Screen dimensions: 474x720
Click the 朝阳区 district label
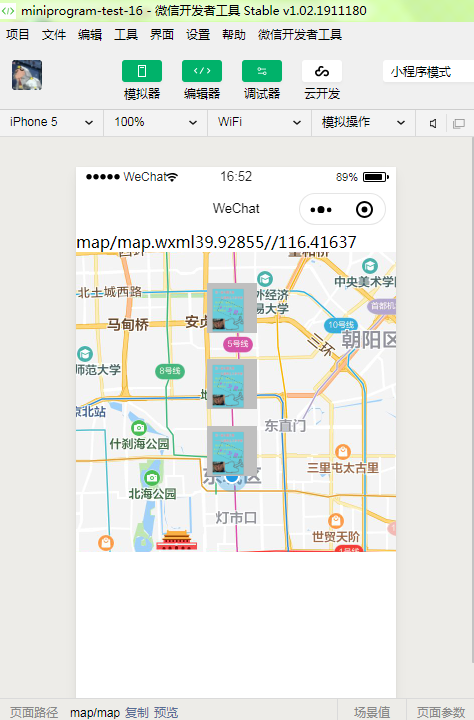click(x=368, y=340)
